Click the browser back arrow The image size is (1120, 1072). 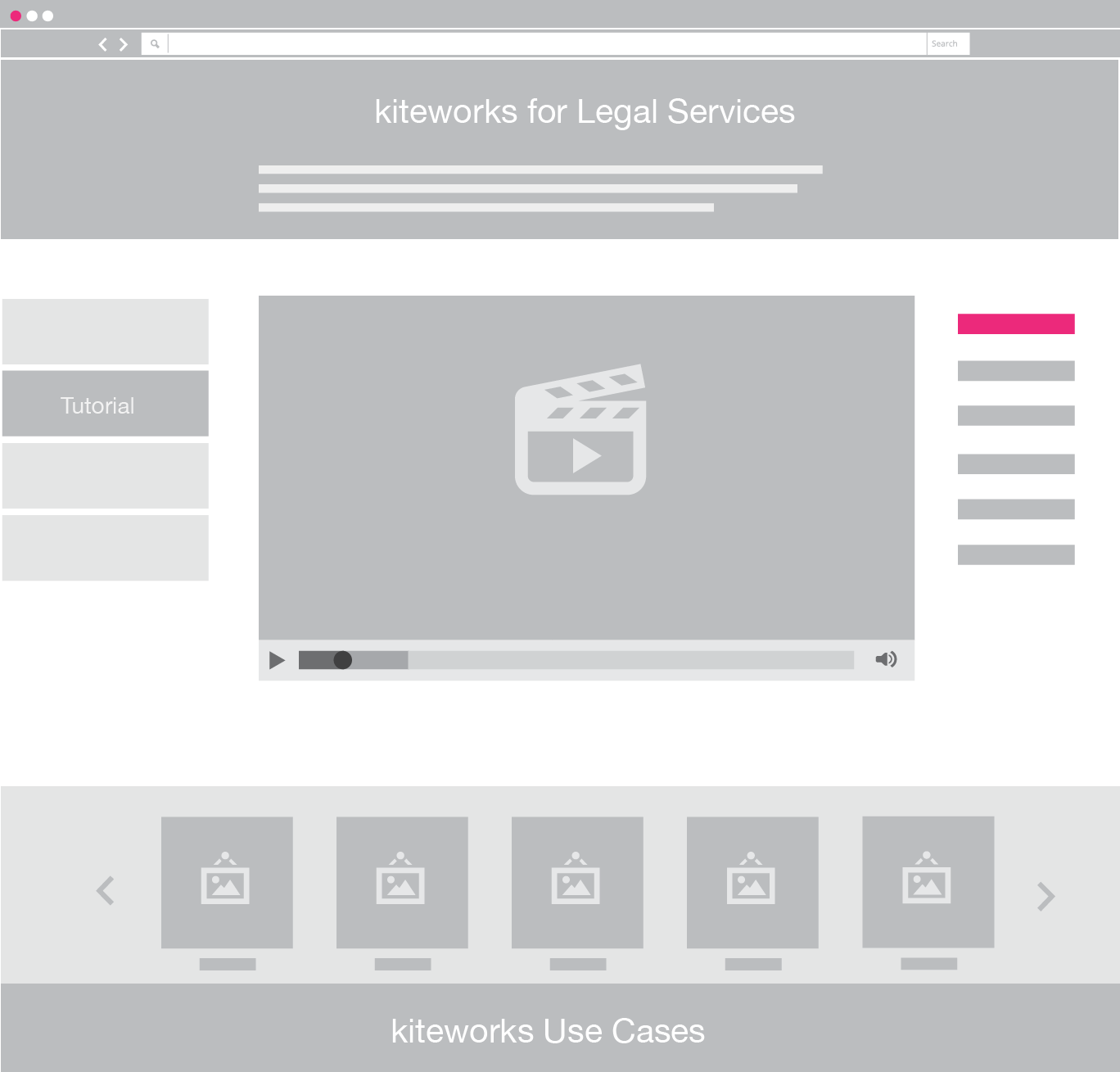click(x=102, y=44)
